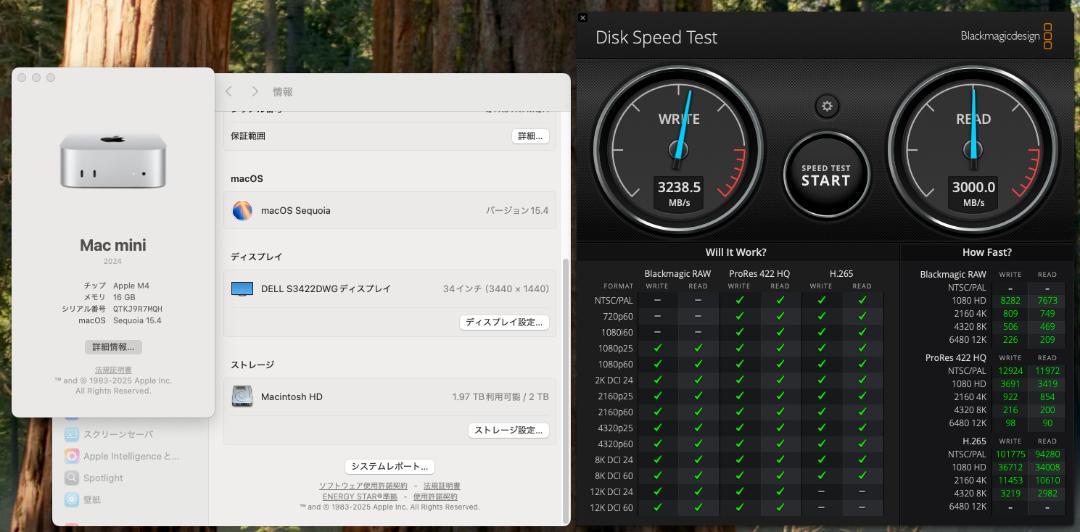Image resolution: width=1080 pixels, height=532 pixels.
Task: Select Spotlight in the settings sidebar
Action: click(103, 478)
